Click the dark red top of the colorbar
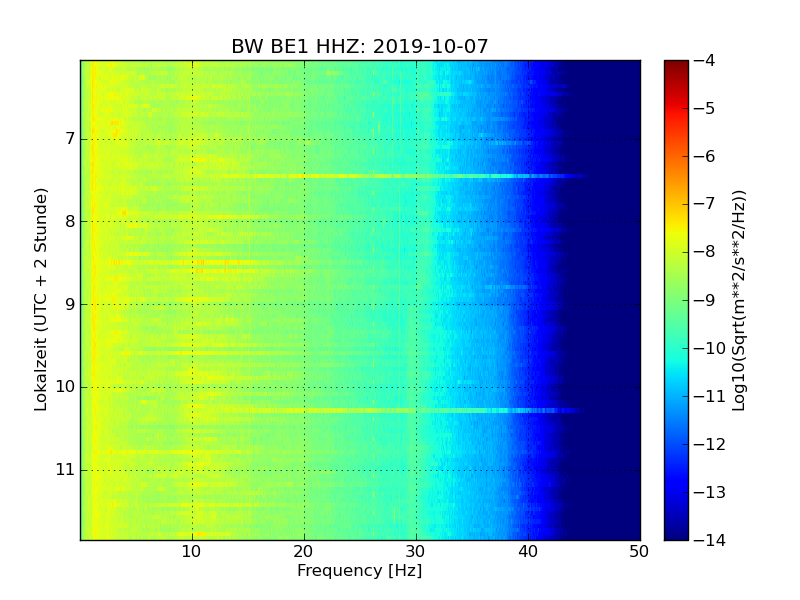 coord(676,65)
